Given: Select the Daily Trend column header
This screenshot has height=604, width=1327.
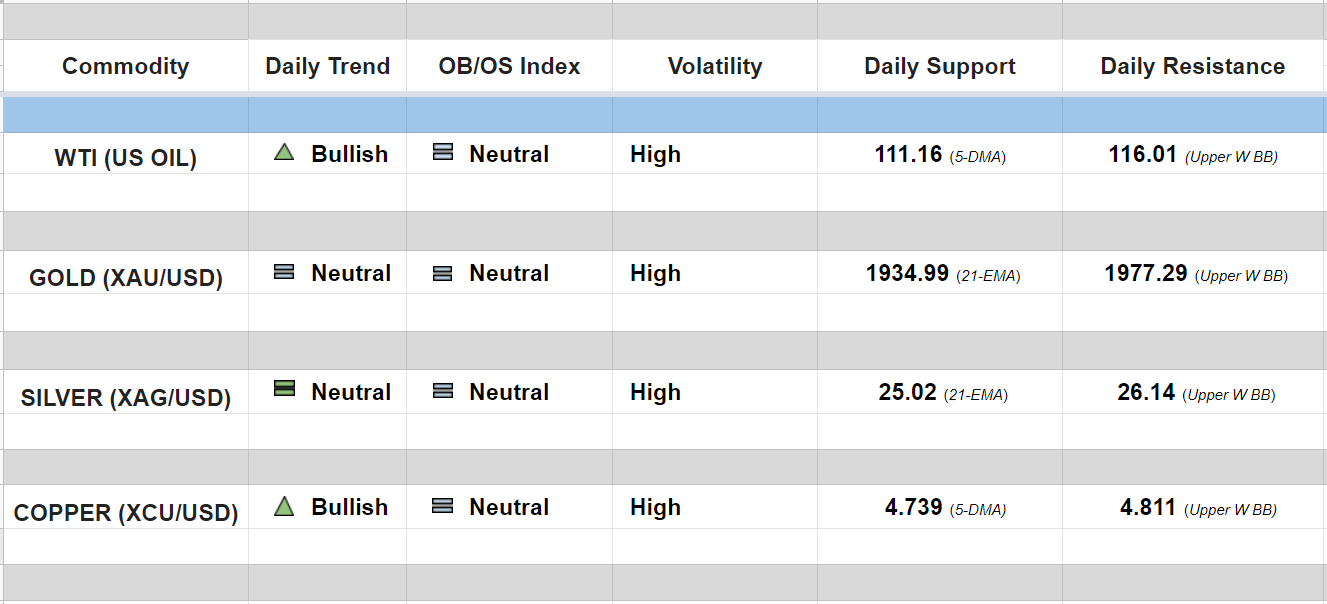Looking at the screenshot, I should tap(327, 66).
